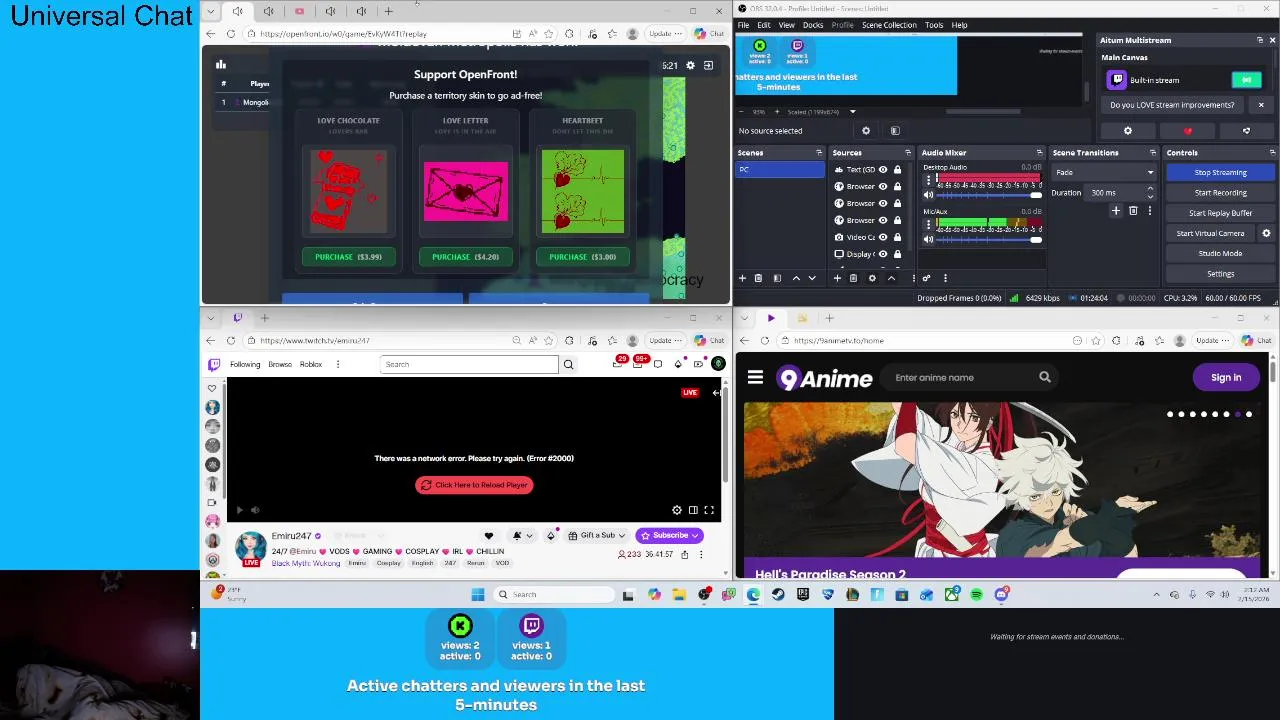Open 9Anime hamburger menu
Viewport: 1280px width, 720px height.
click(x=755, y=377)
